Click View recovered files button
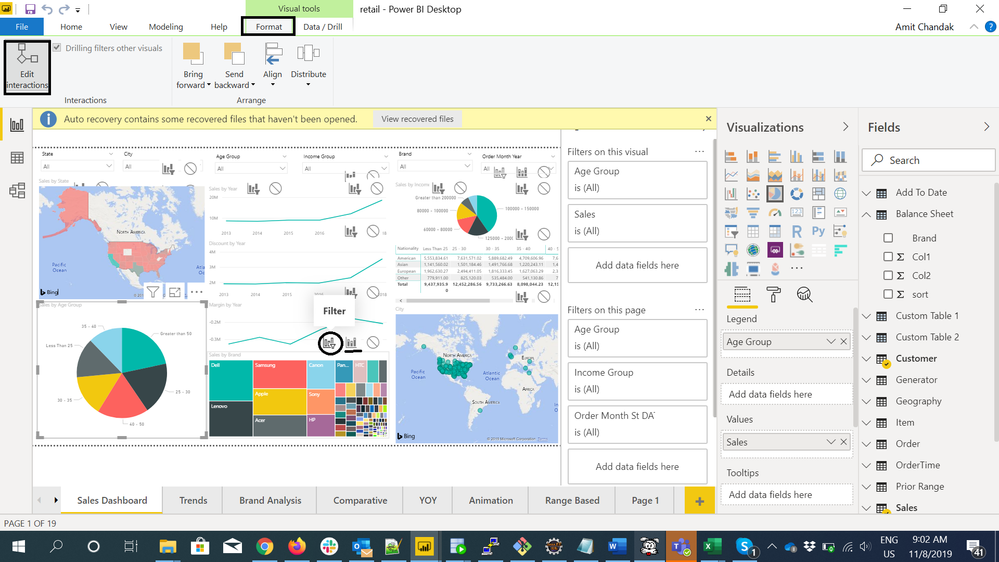The height and width of the screenshot is (562, 999). tap(417, 119)
